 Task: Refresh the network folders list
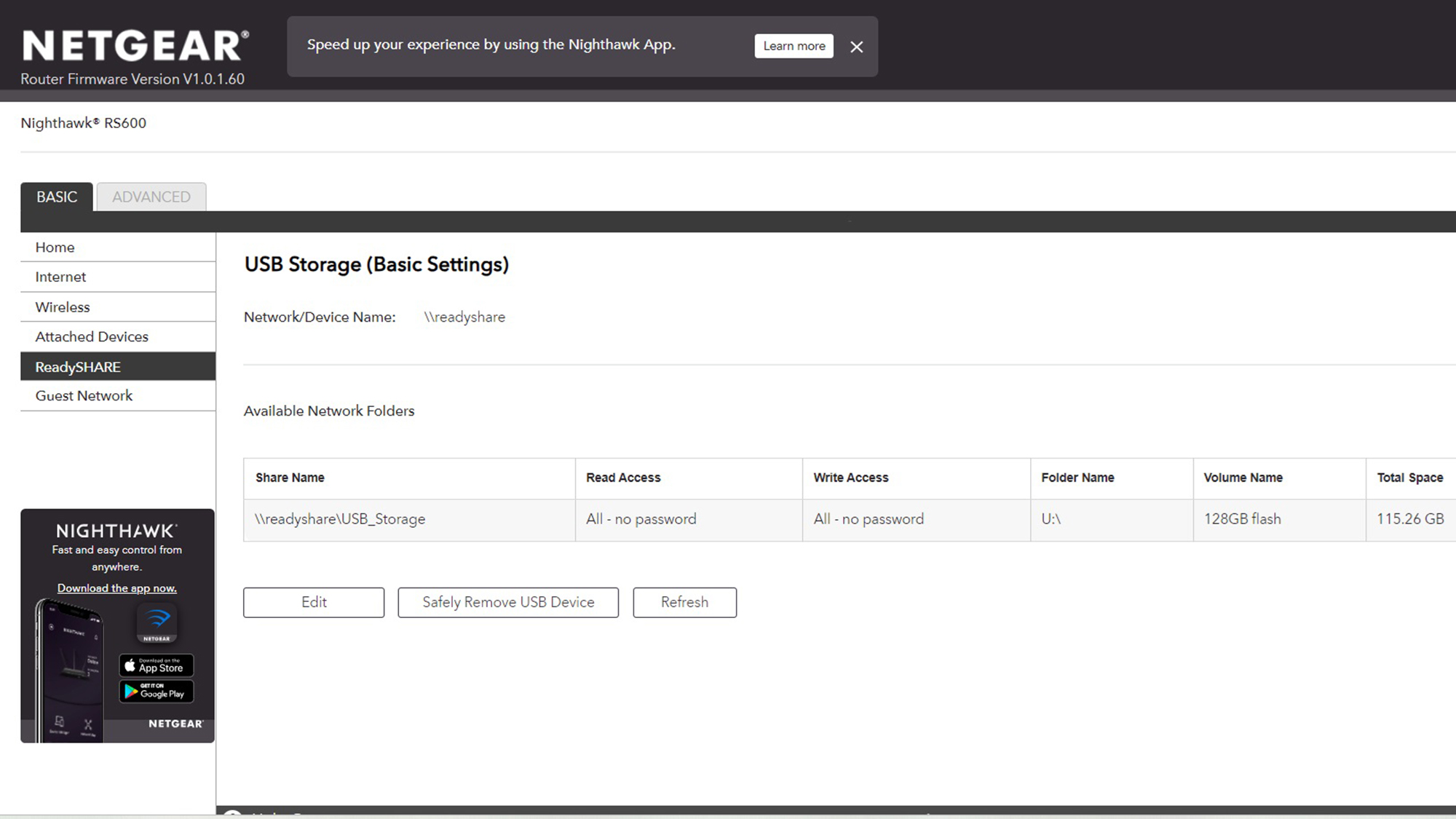tap(684, 602)
